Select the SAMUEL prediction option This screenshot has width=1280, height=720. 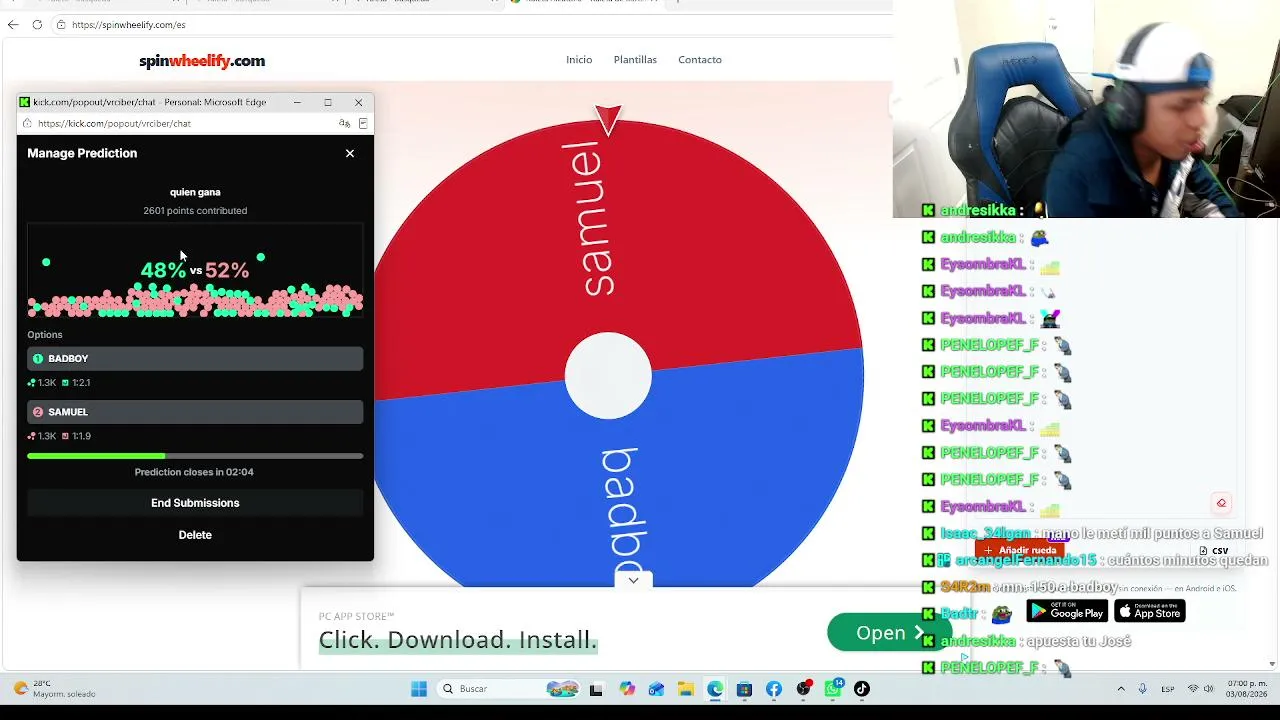(x=195, y=412)
